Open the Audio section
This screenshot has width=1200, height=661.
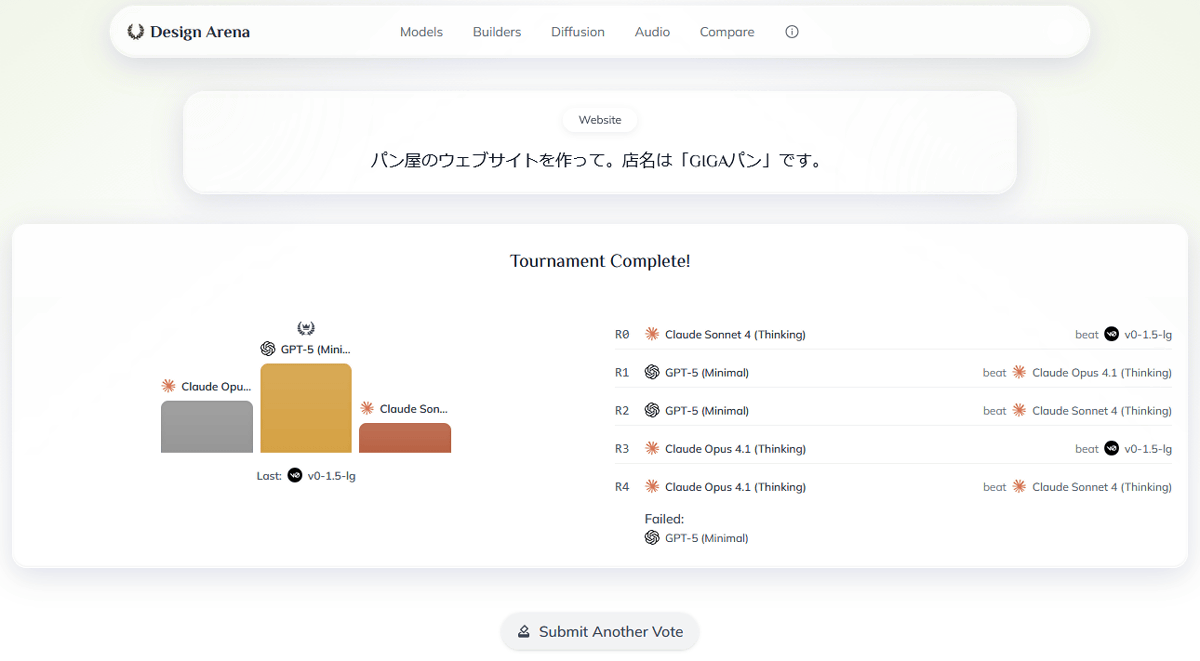[652, 32]
